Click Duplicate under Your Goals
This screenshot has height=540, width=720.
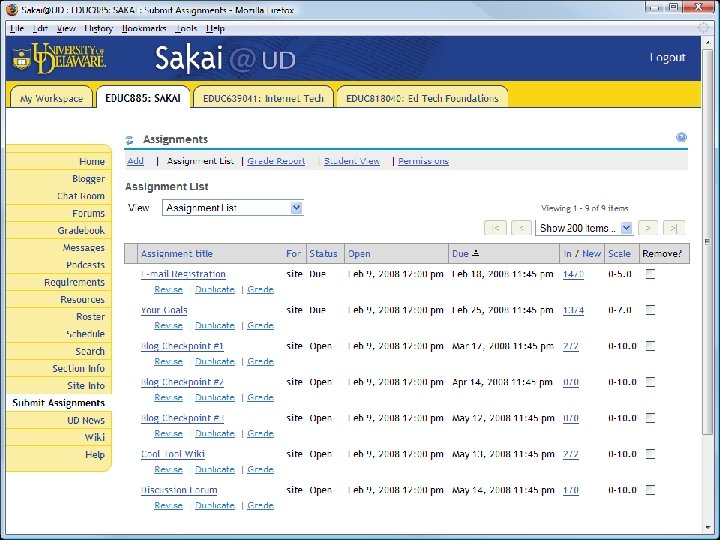pyautogui.click(x=215, y=325)
